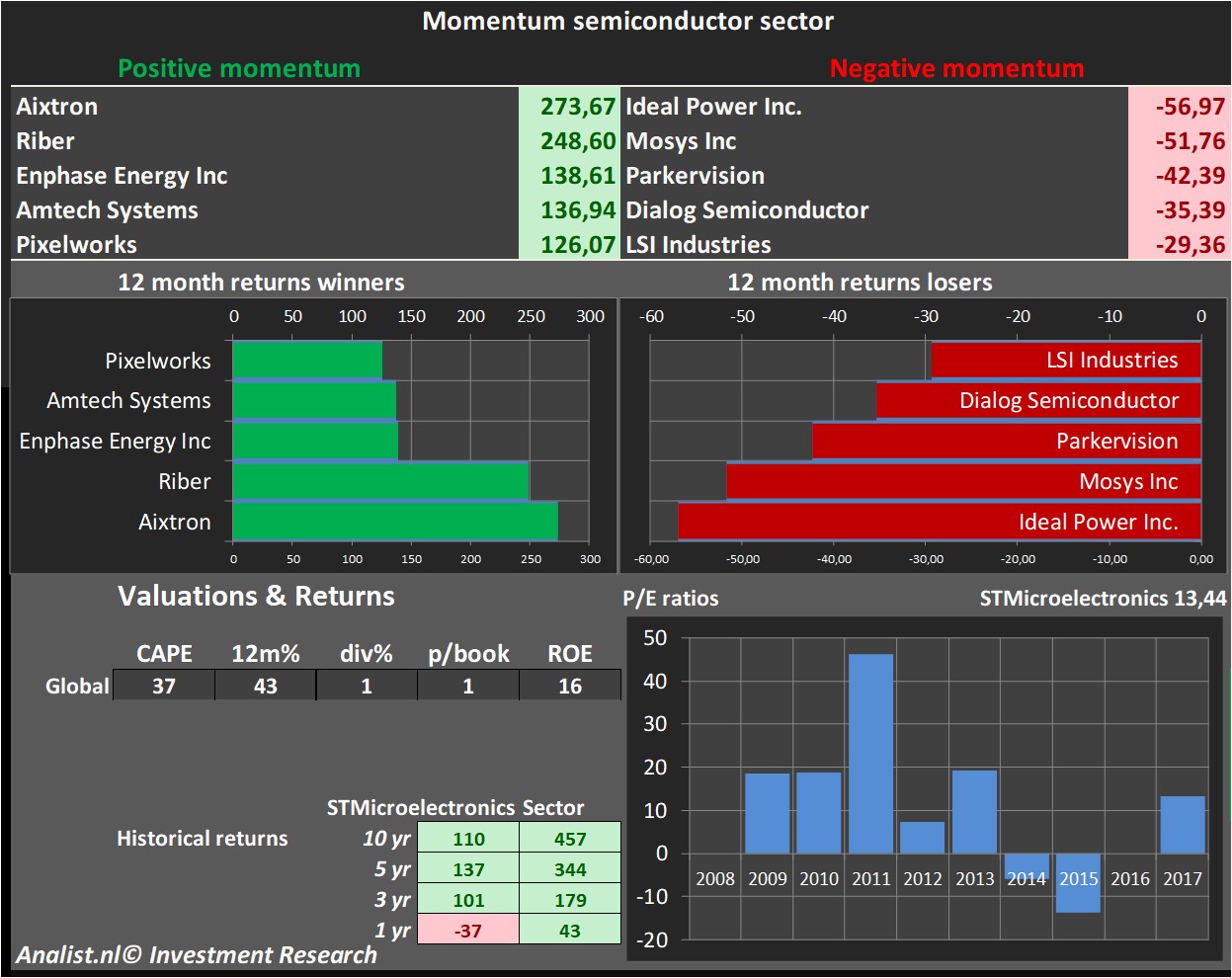Select Dialog Semiconductor in Negative momentum list
The width and height of the screenshot is (1232, 978).
pos(747,210)
